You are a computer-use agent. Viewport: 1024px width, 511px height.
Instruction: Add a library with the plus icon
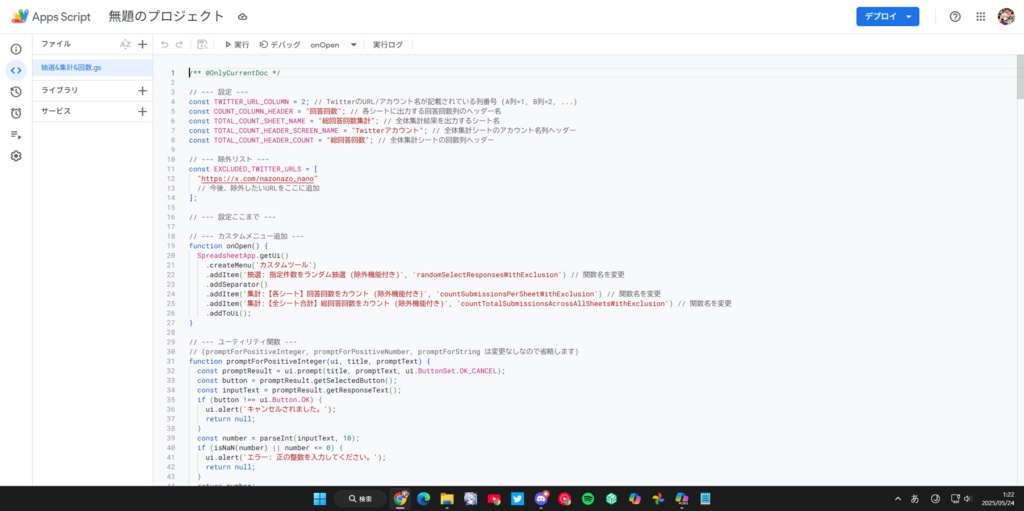click(142, 90)
